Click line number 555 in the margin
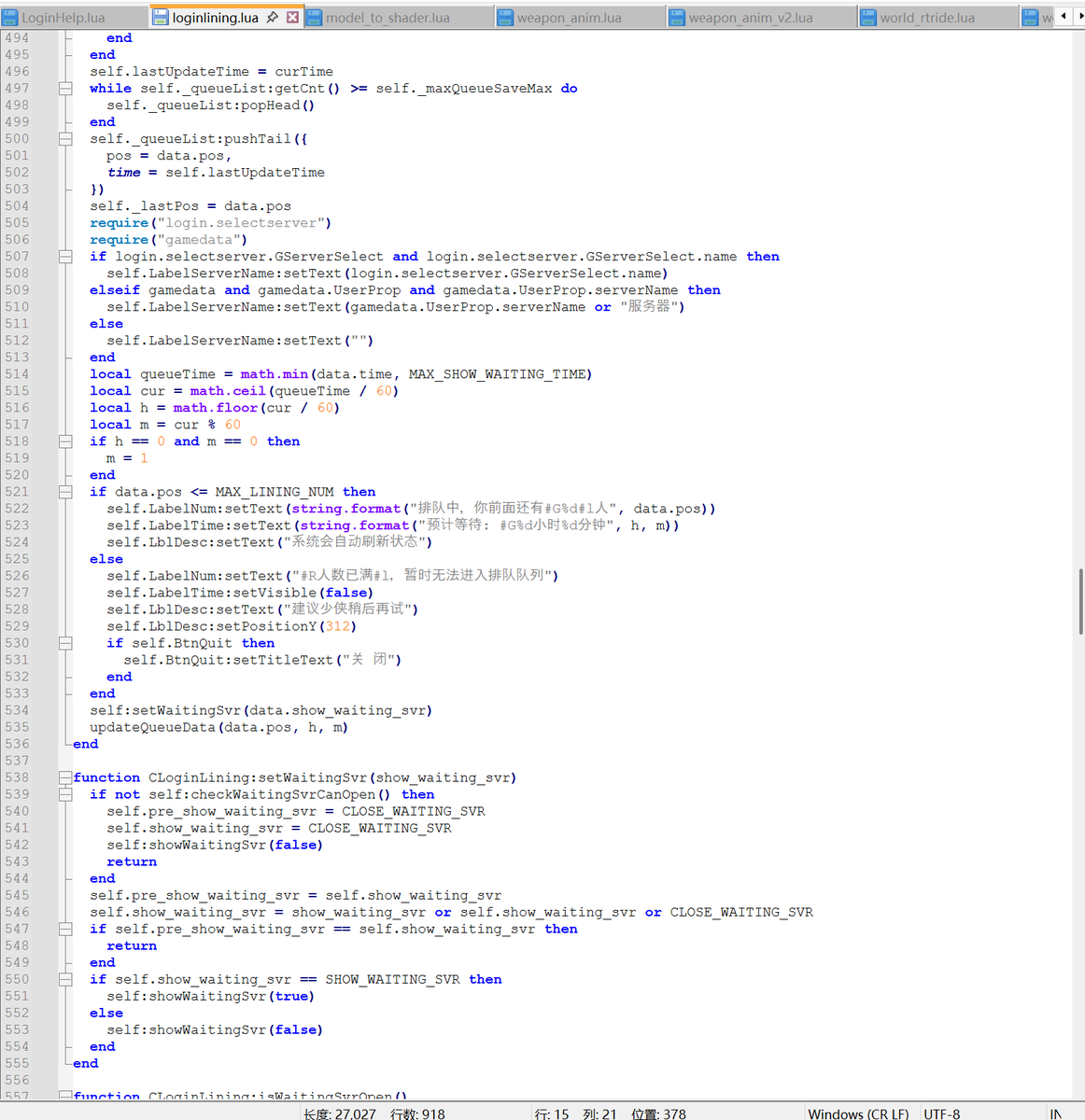 coord(17,1063)
